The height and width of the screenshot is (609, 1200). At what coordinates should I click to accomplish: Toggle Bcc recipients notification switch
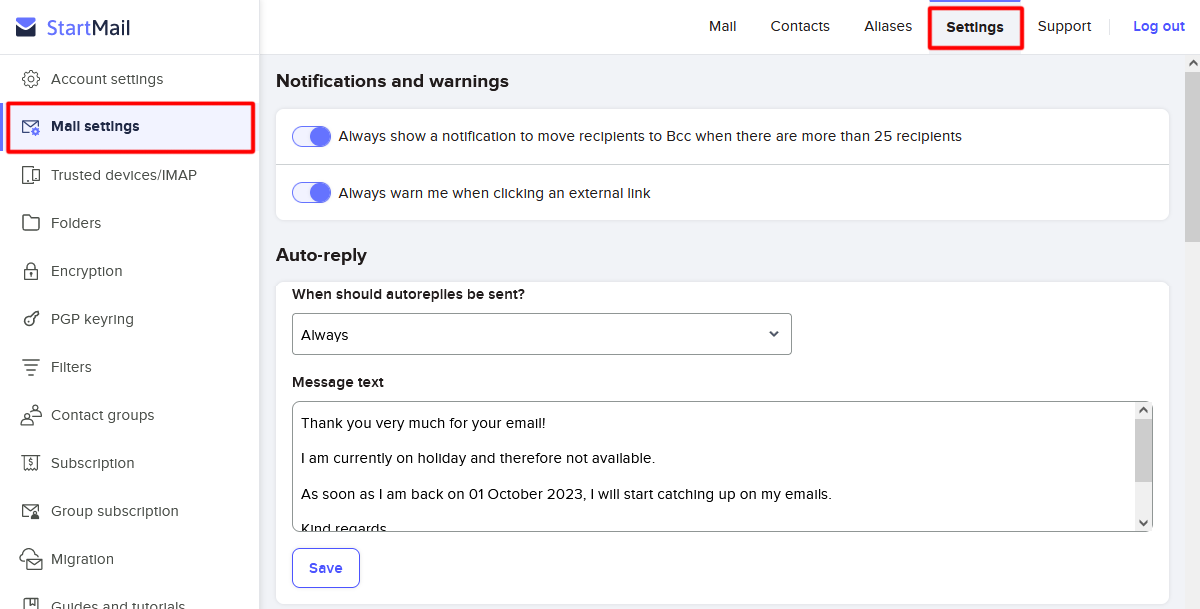[x=311, y=137]
